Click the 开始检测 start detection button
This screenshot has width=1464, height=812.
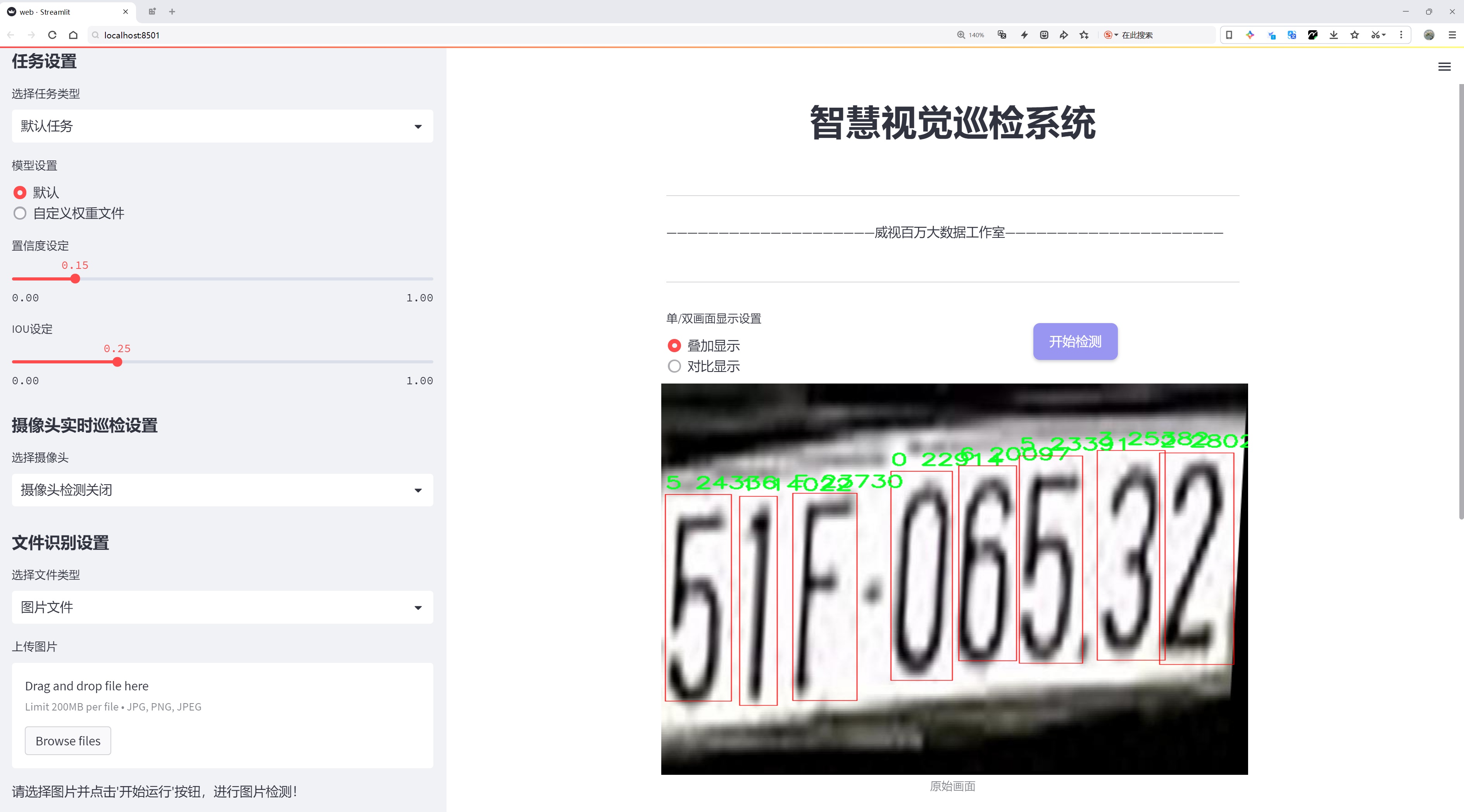[x=1075, y=341]
